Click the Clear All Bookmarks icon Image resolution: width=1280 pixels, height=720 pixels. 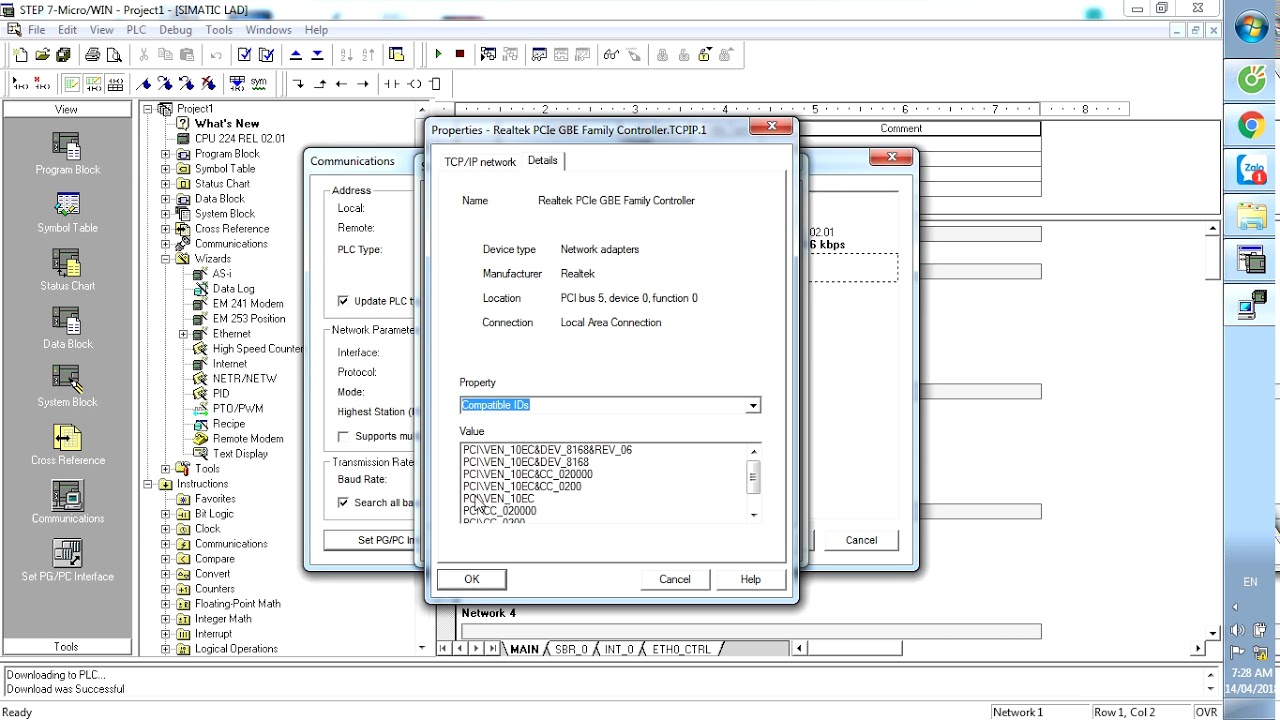tap(209, 84)
